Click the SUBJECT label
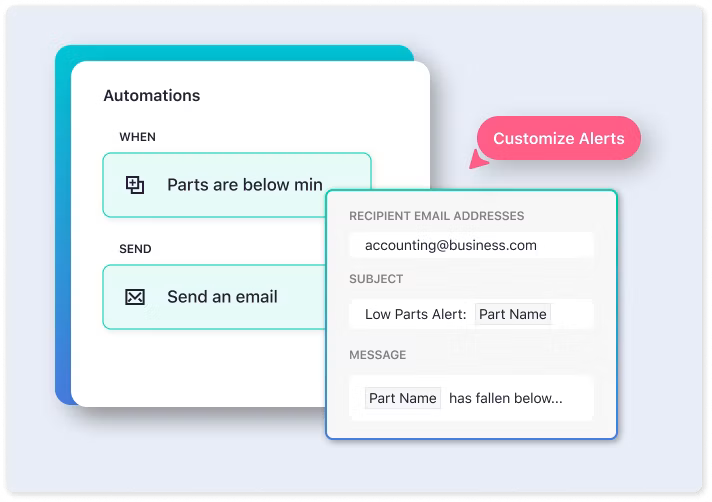The image size is (712, 502). click(x=376, y=279)
